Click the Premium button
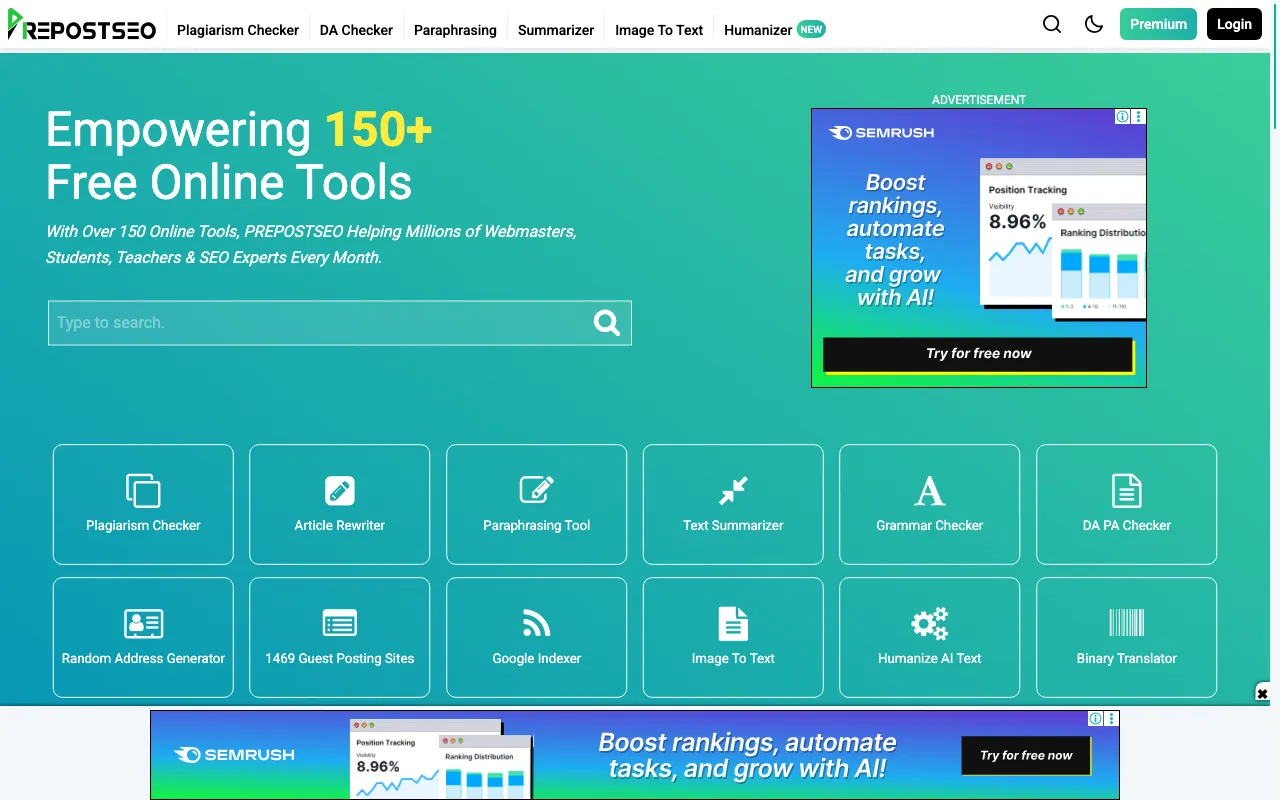The width and height of the screenshot is (1280, 800). 1158,24
